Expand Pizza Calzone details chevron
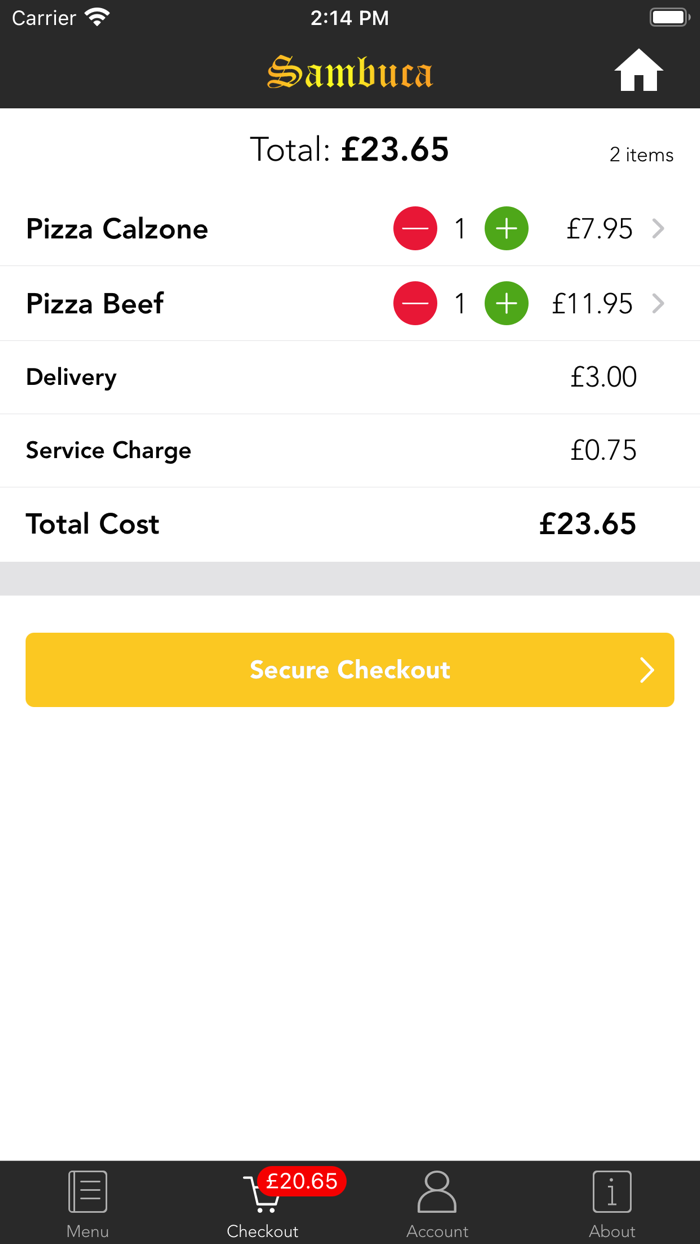Screen dimensions: 700x1244 click(x=658, y=229)
